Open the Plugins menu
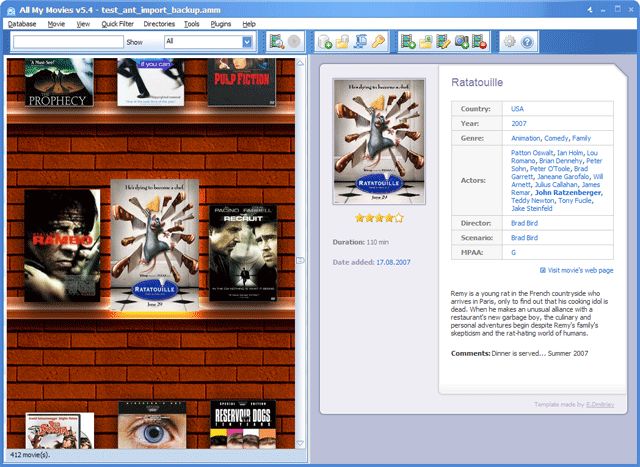The height and width of the screenshot is (467, 640). click(x=221, y=24)
